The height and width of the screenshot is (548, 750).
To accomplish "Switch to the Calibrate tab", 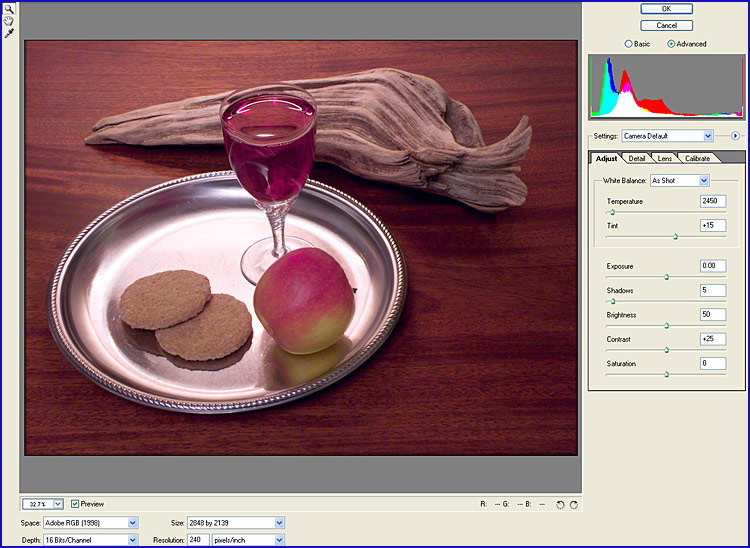I will point(697,158).
